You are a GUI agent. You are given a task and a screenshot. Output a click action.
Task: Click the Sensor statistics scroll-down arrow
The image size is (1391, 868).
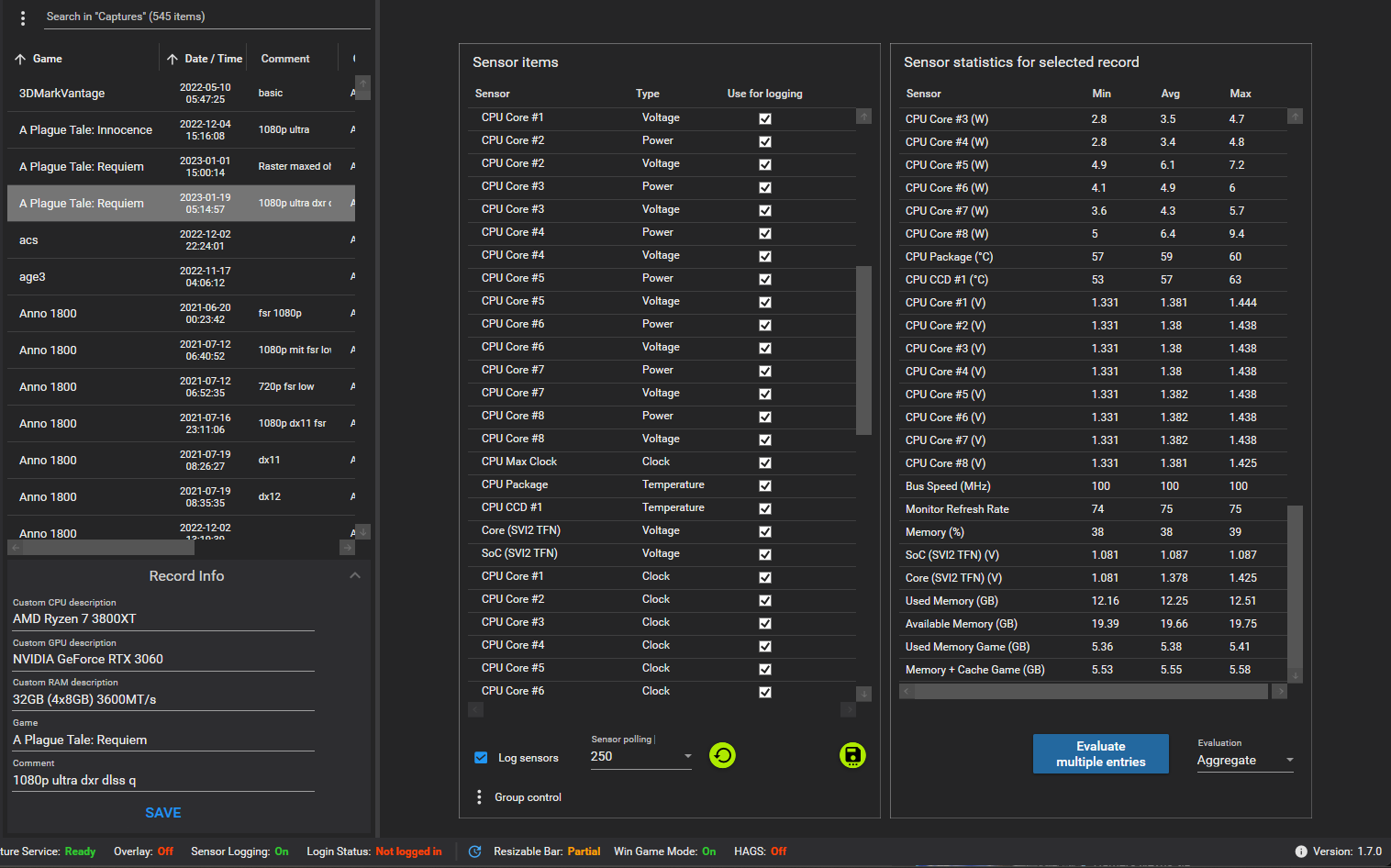(x=1295, y=675)
